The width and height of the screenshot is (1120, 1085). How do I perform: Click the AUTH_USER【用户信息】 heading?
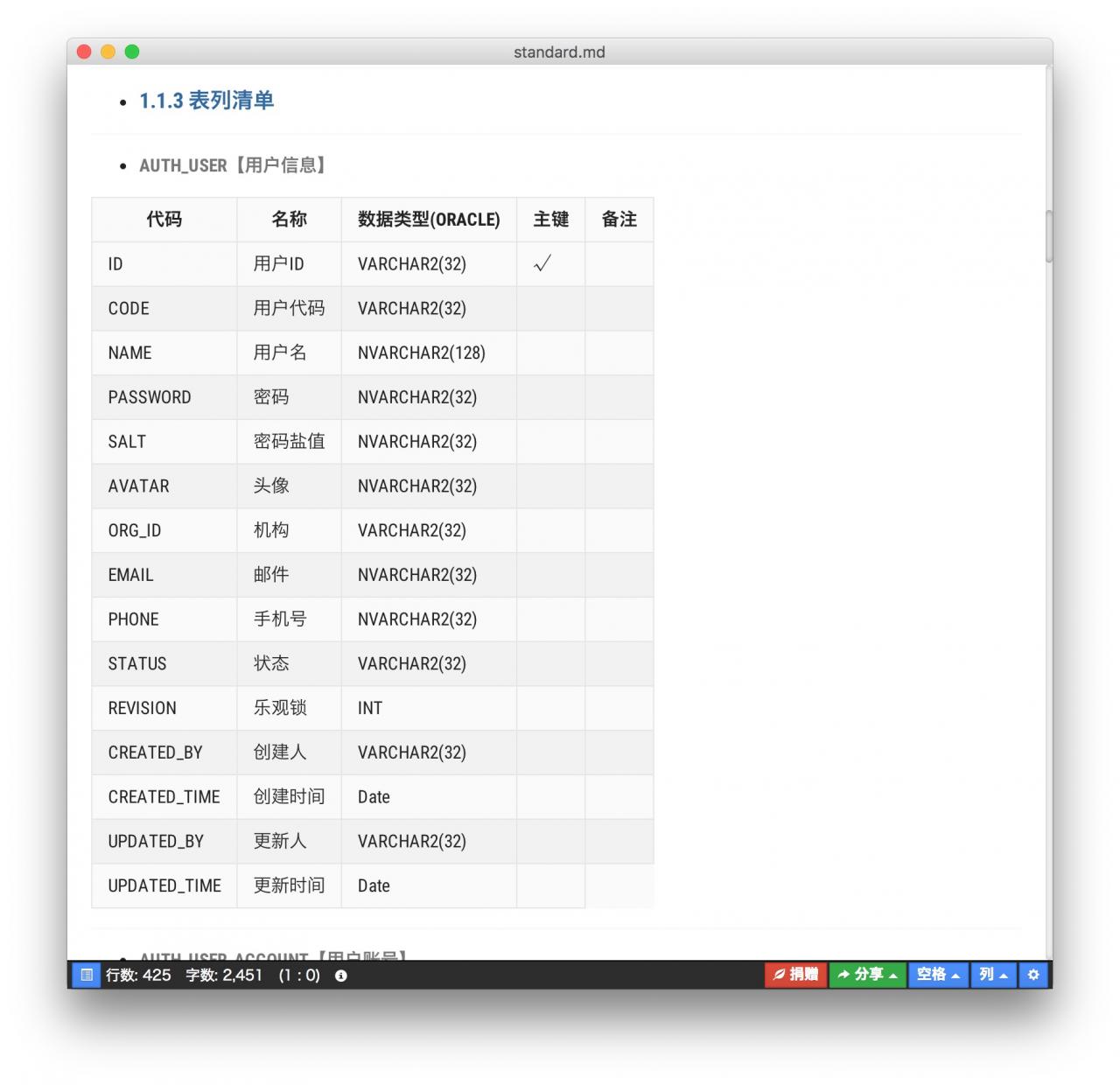pos(234,165)
